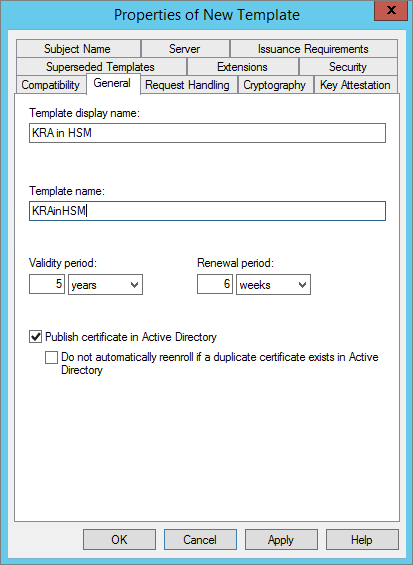Click the validity period number box

click(x=47, y=284)
